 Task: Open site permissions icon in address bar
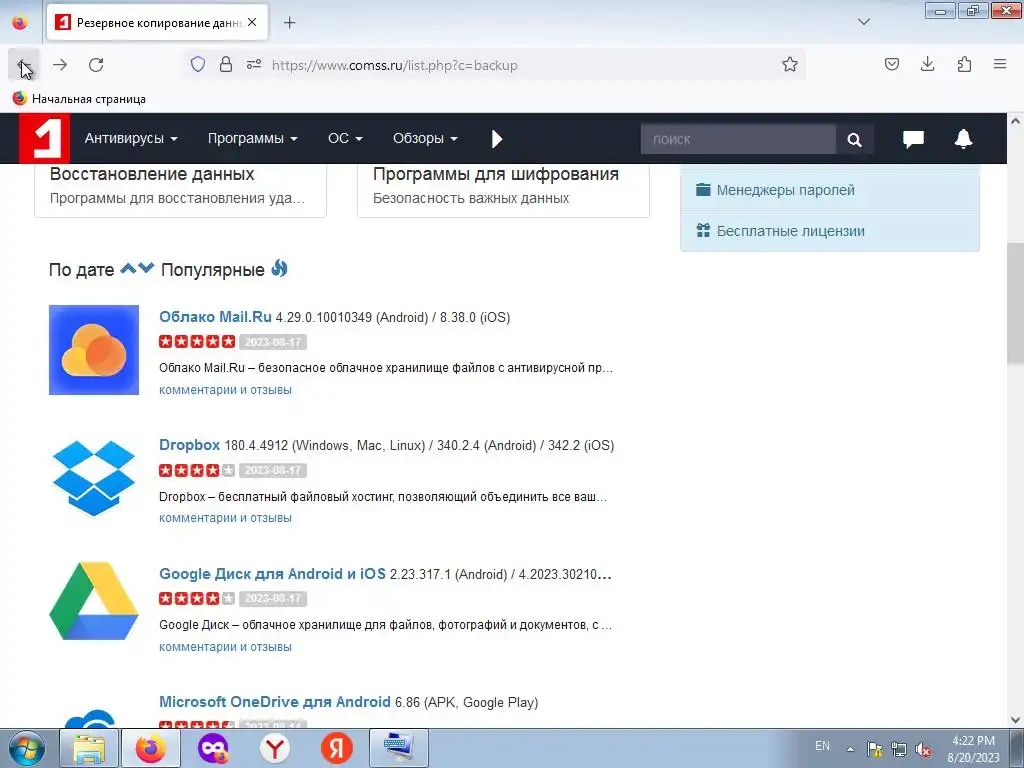pos(254,64)
